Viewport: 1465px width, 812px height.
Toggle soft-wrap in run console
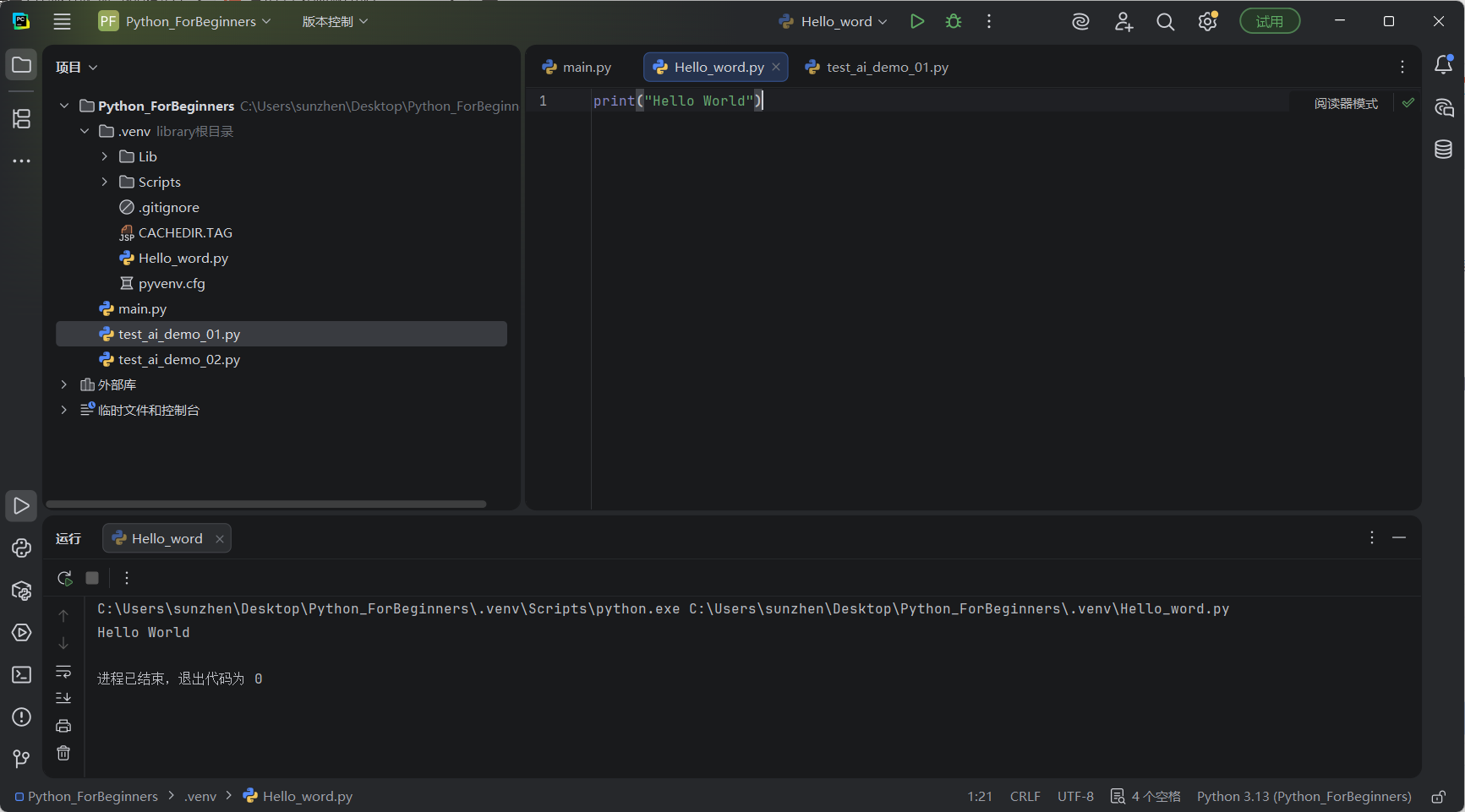[x=63, y=672]
